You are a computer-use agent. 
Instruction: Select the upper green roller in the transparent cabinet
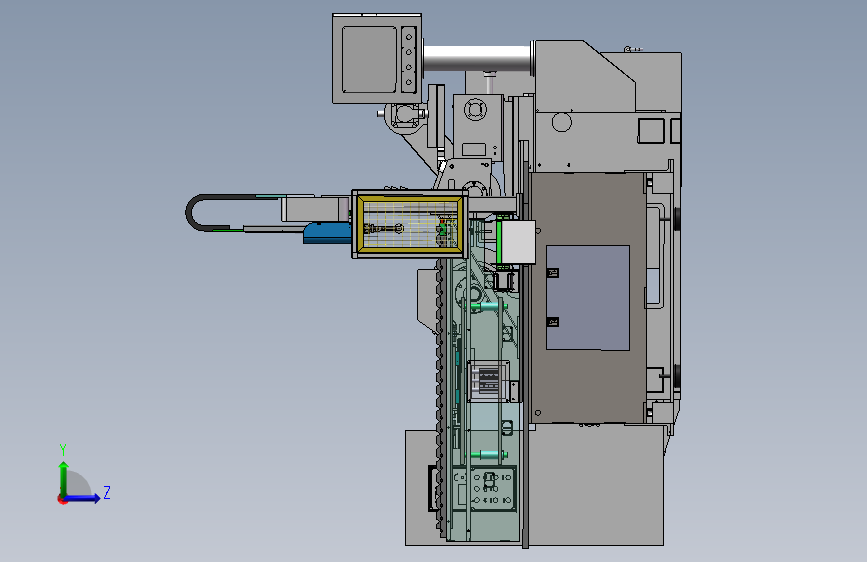[x=487, y=306]
